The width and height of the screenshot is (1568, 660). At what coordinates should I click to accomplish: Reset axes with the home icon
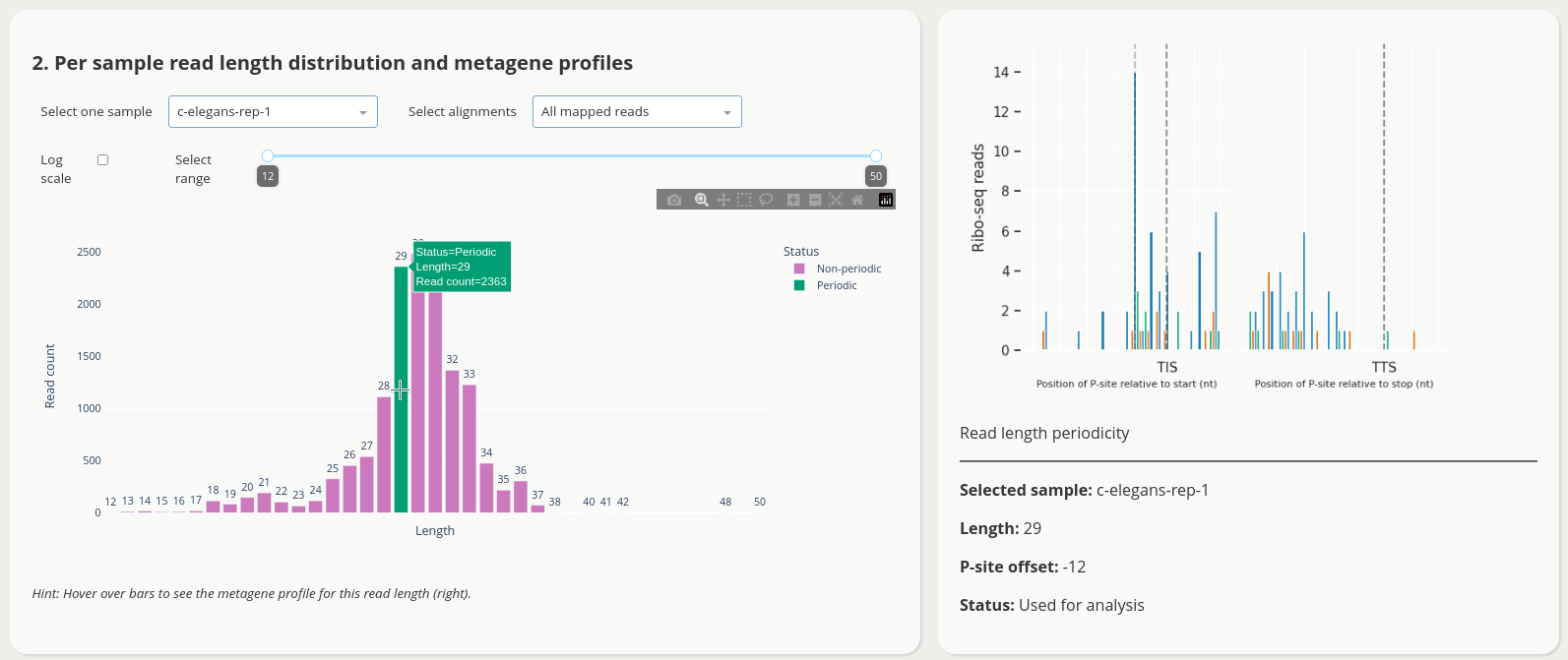(857, 200)
